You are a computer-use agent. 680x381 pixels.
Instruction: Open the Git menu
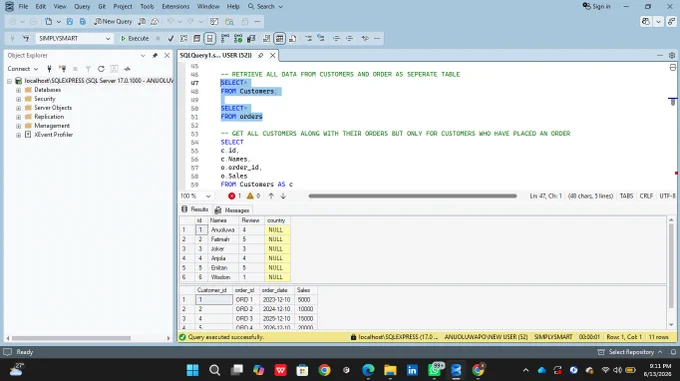pos(102,7)
